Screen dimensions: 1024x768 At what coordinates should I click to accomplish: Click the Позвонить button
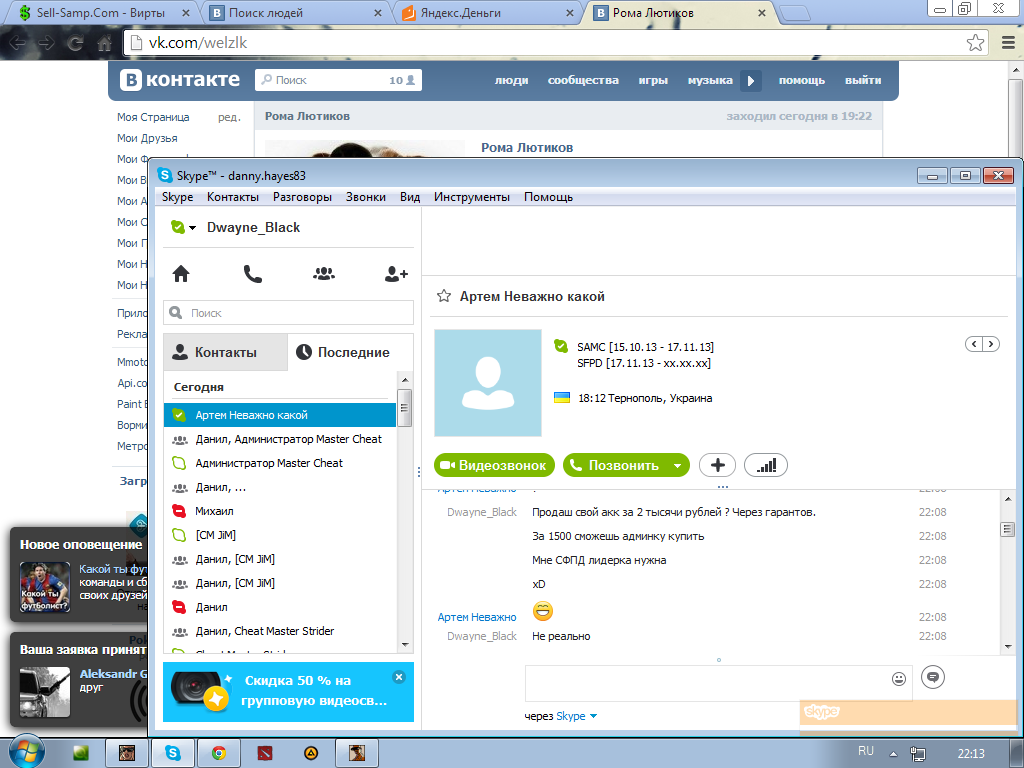point(616,465)
